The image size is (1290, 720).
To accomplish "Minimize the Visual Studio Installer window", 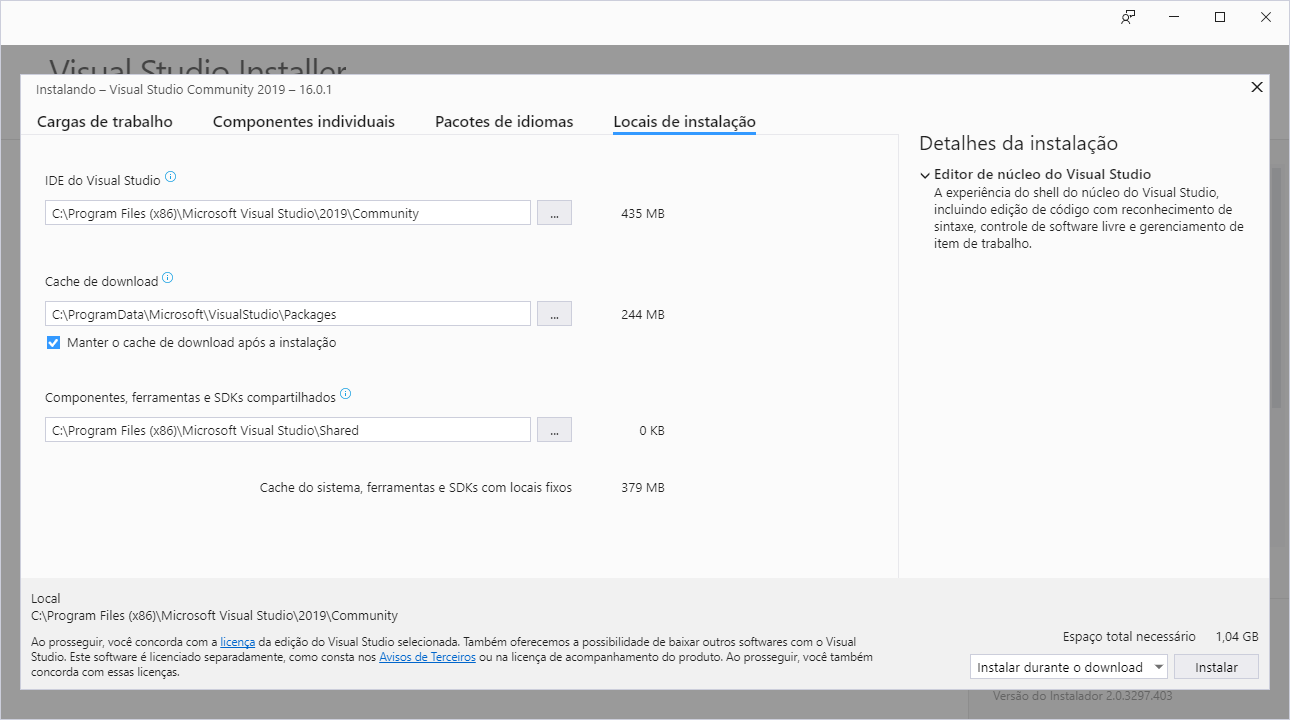I will [x=1174, y=17].
